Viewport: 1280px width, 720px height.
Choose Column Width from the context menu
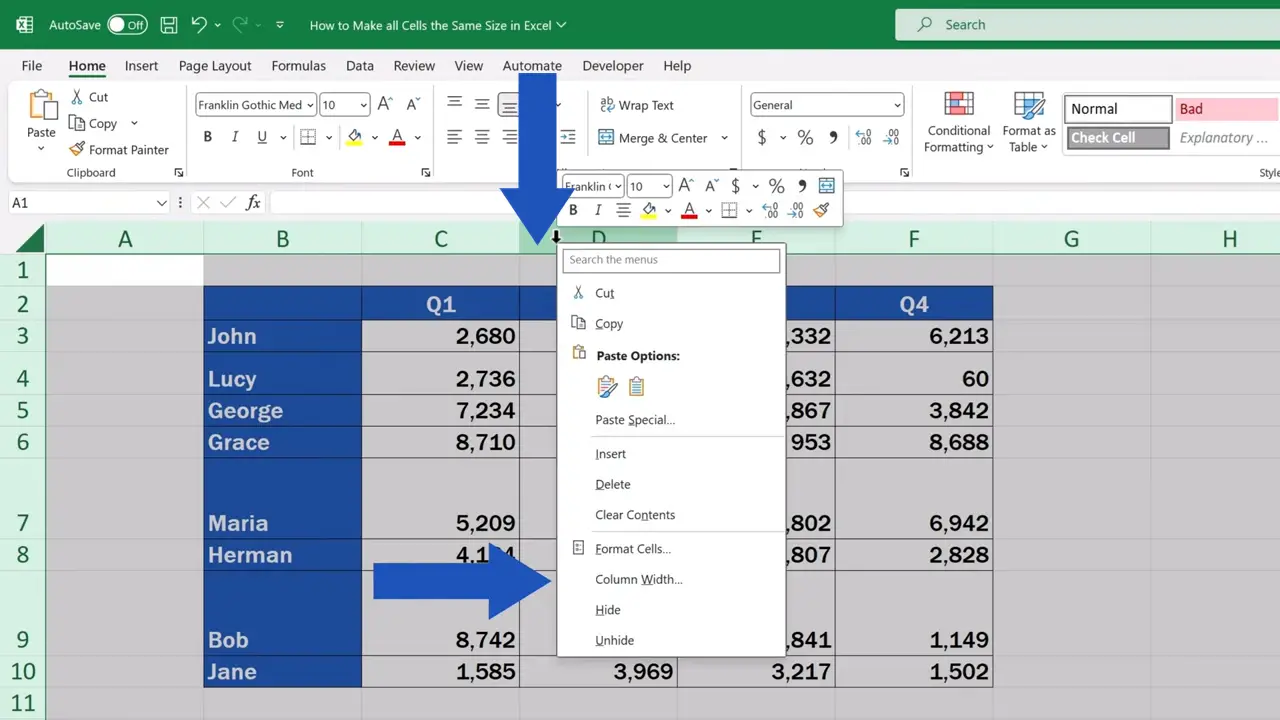(638, 579)
